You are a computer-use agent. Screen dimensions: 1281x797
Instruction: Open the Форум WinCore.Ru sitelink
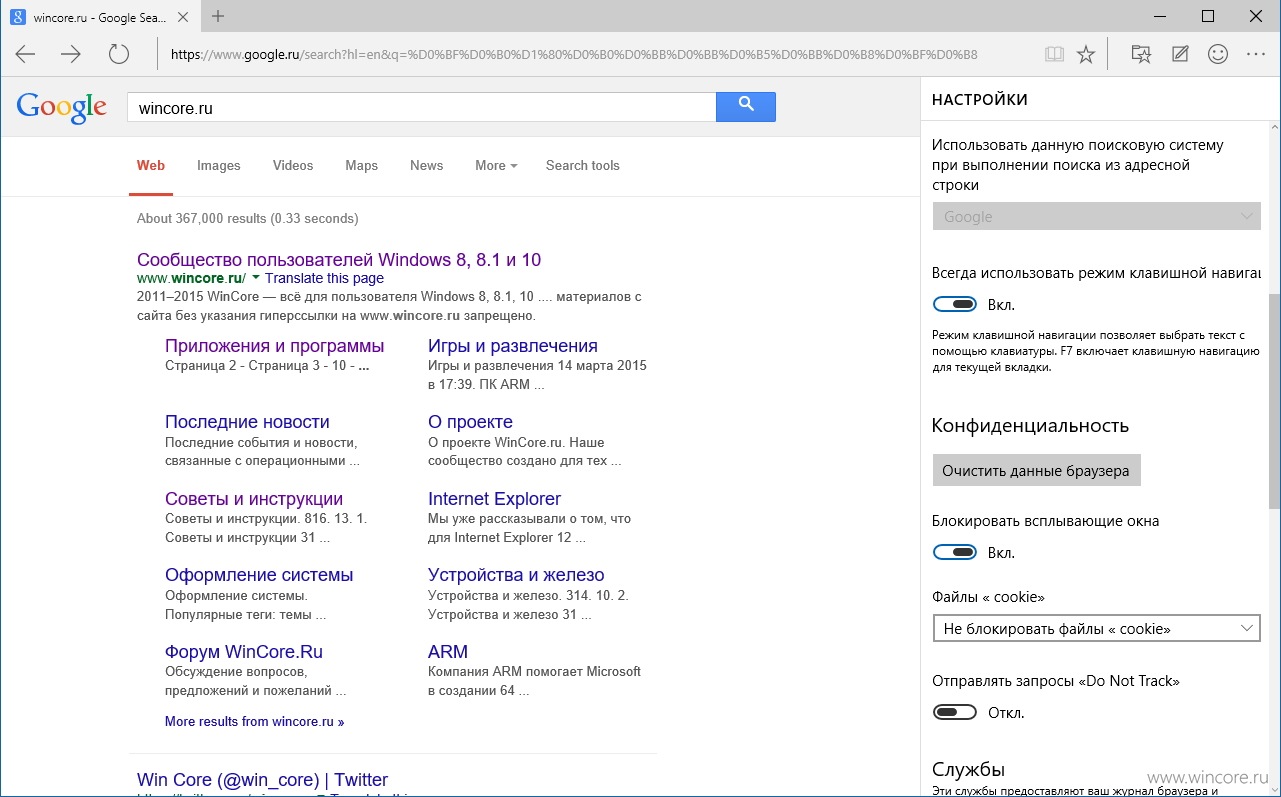(244, 652)
